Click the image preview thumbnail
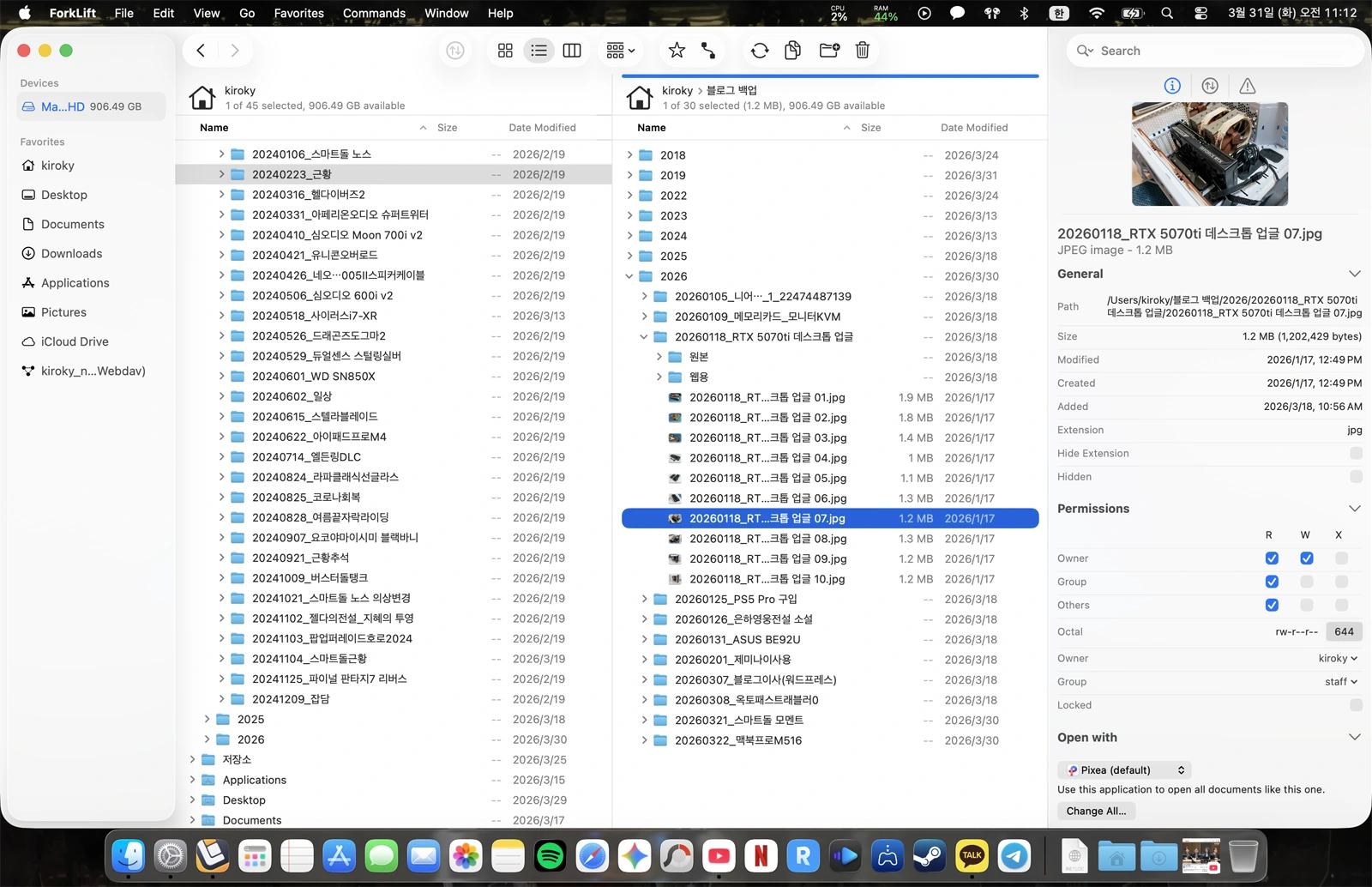1372x887 pixels. click(x=1209, y=154)
